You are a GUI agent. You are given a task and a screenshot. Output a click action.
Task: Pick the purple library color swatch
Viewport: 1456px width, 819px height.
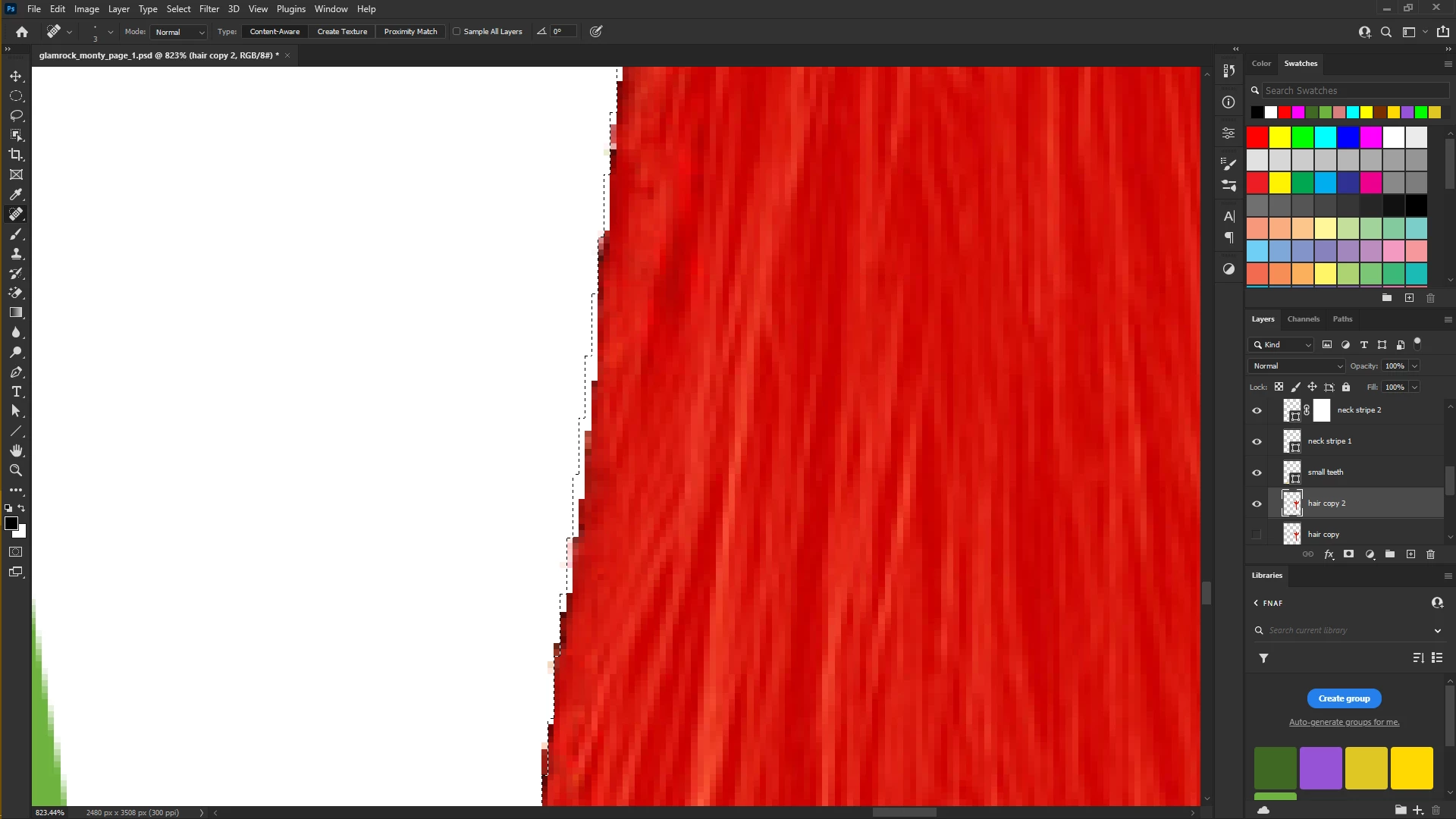pos(1320,767)
